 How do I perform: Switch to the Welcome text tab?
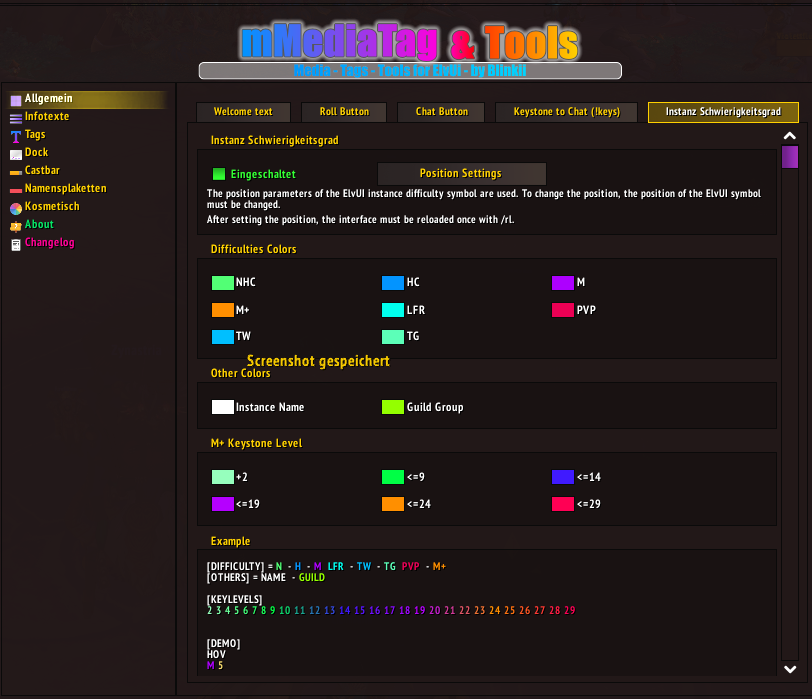(x=243, y=112)
